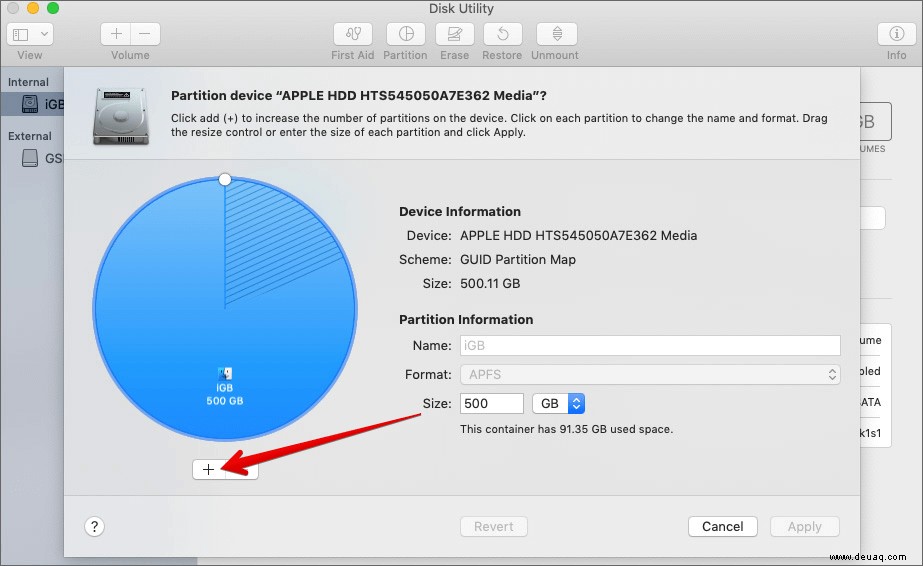
Task: Click the Device name APPLE HDD text
Action: pyautogui.click(x=578, y=235)
